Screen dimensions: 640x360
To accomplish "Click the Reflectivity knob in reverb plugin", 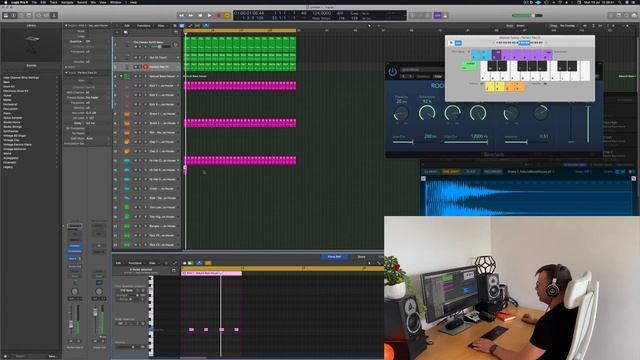I will pyautogui.click(x=427, y=113).
